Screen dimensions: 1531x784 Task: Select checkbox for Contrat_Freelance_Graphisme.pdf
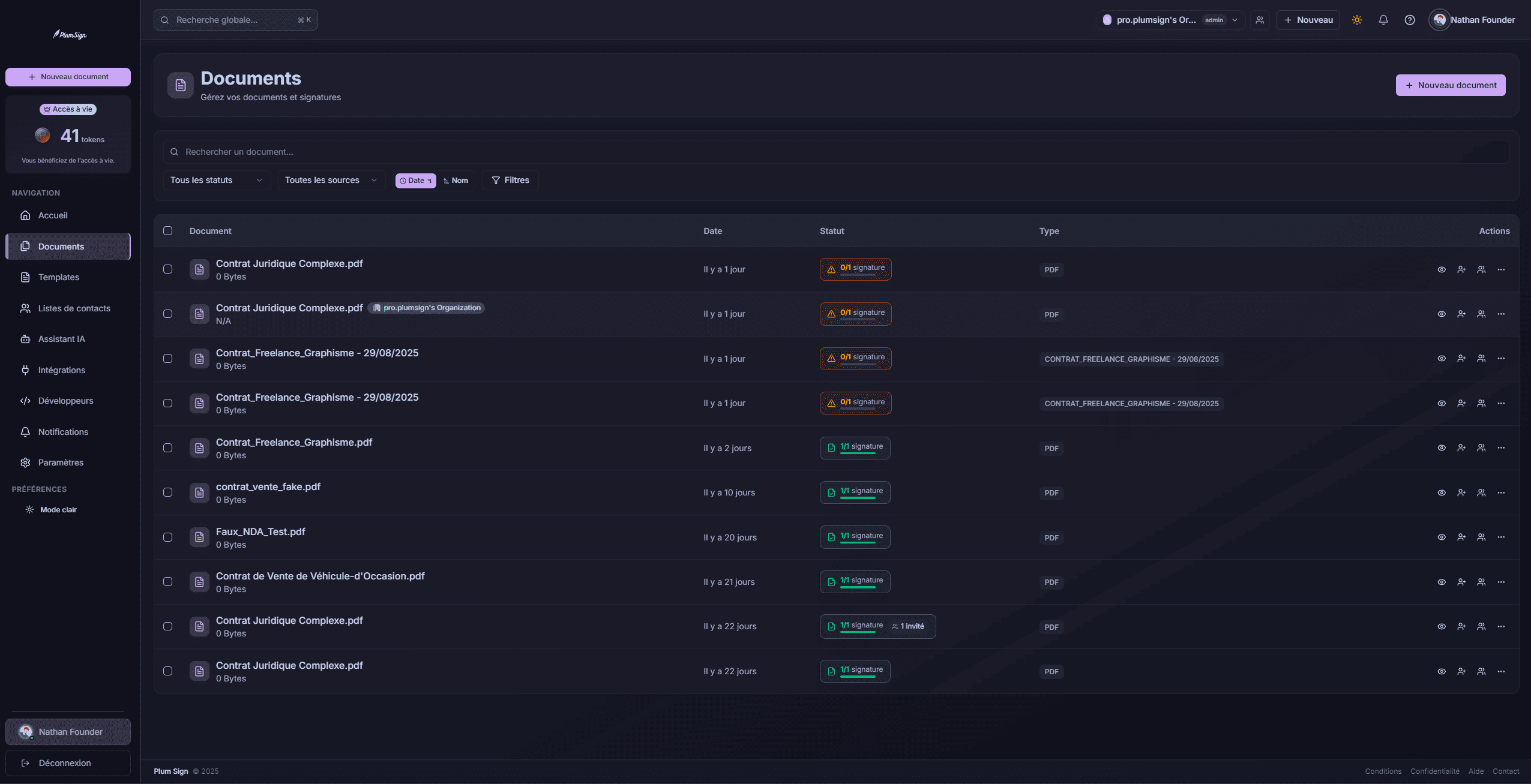(x=168, y=448)
